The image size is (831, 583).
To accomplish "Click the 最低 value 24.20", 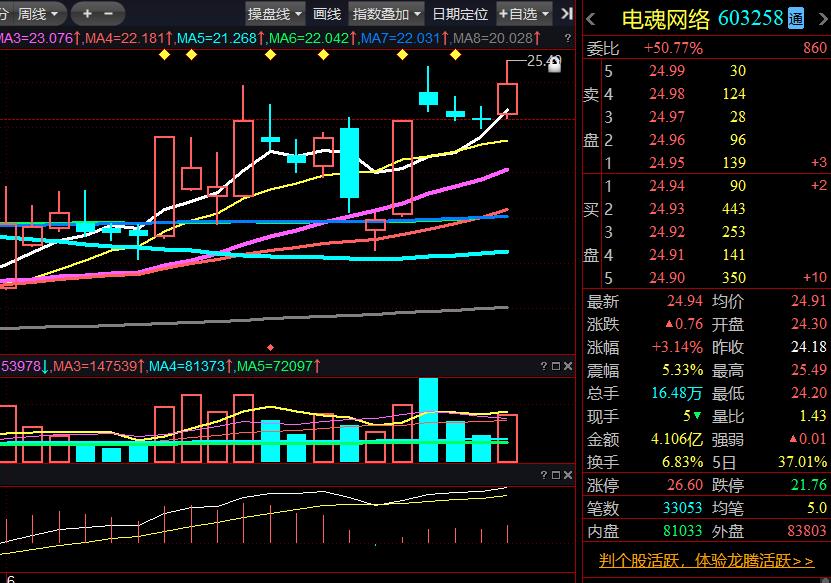I will point(808,393).
